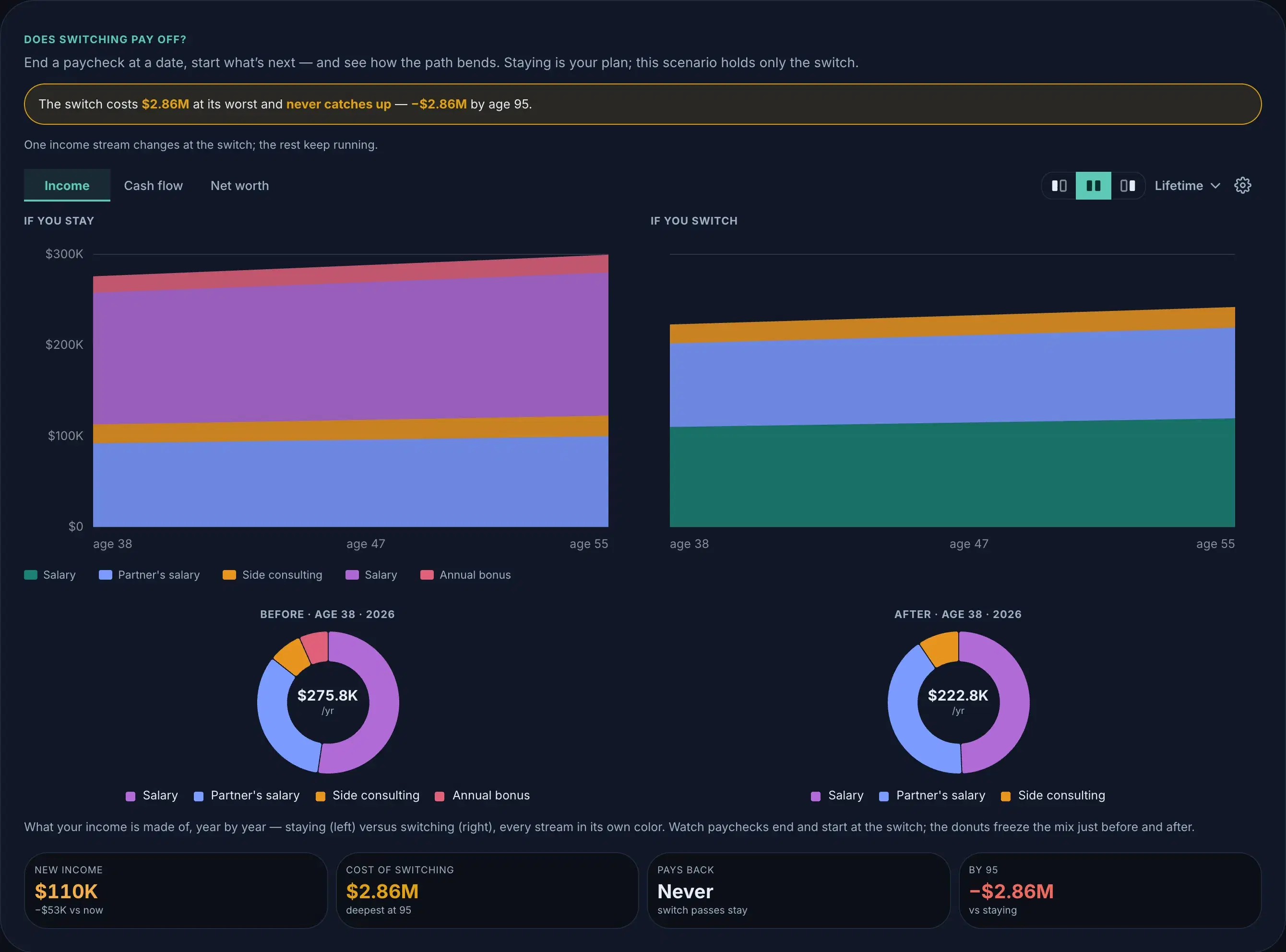Click the teal Salary swatch in the area chart legend
The height and width of the screenshot is (952, 1286).
click(x=31, y=574)
